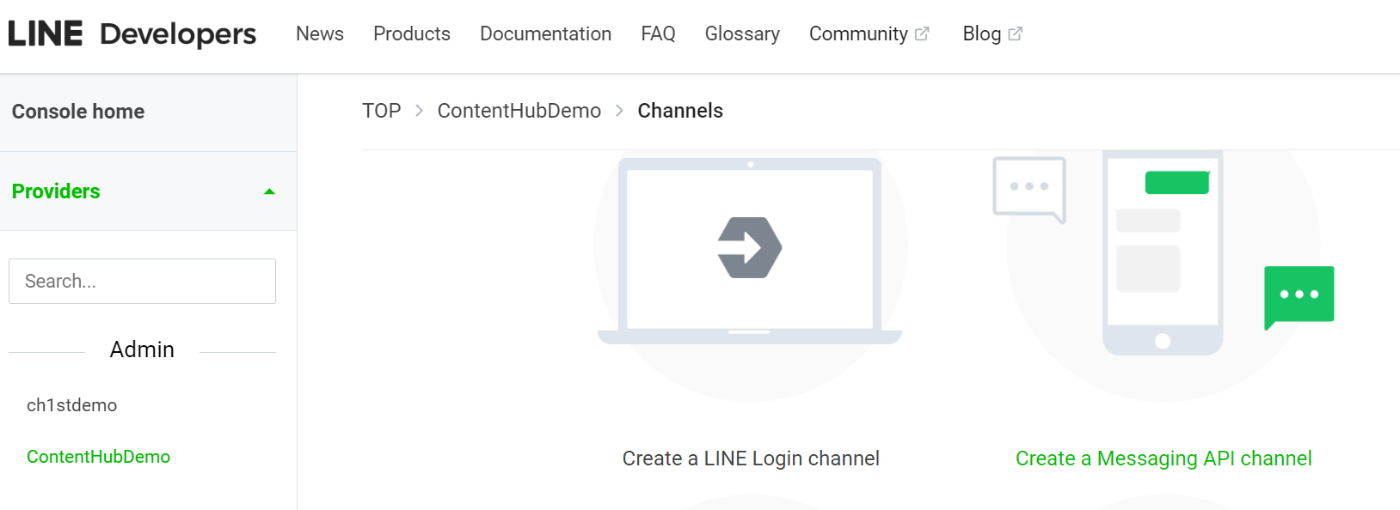This screenshot has height=510, width=1400.
Task: Open the Glossary page
Action: [x=742, y=34]
